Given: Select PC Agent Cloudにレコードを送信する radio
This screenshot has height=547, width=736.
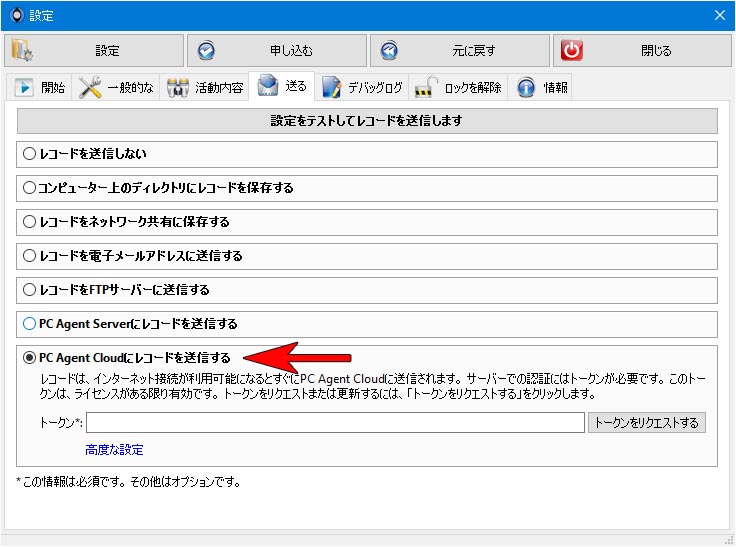Looking at the screenshot, I should pos(29,358).
